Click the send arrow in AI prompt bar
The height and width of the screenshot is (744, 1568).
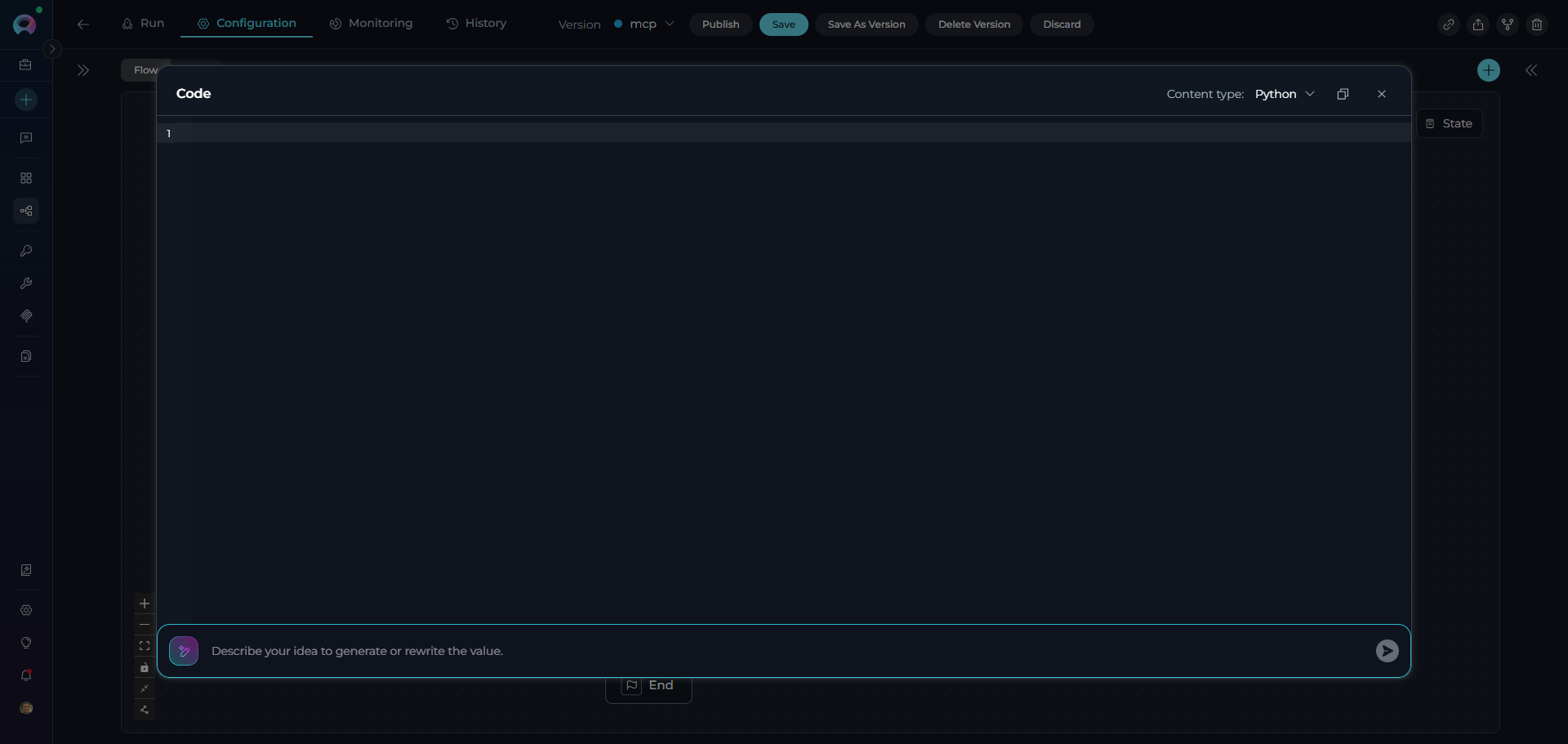[x=1387, y=651]
